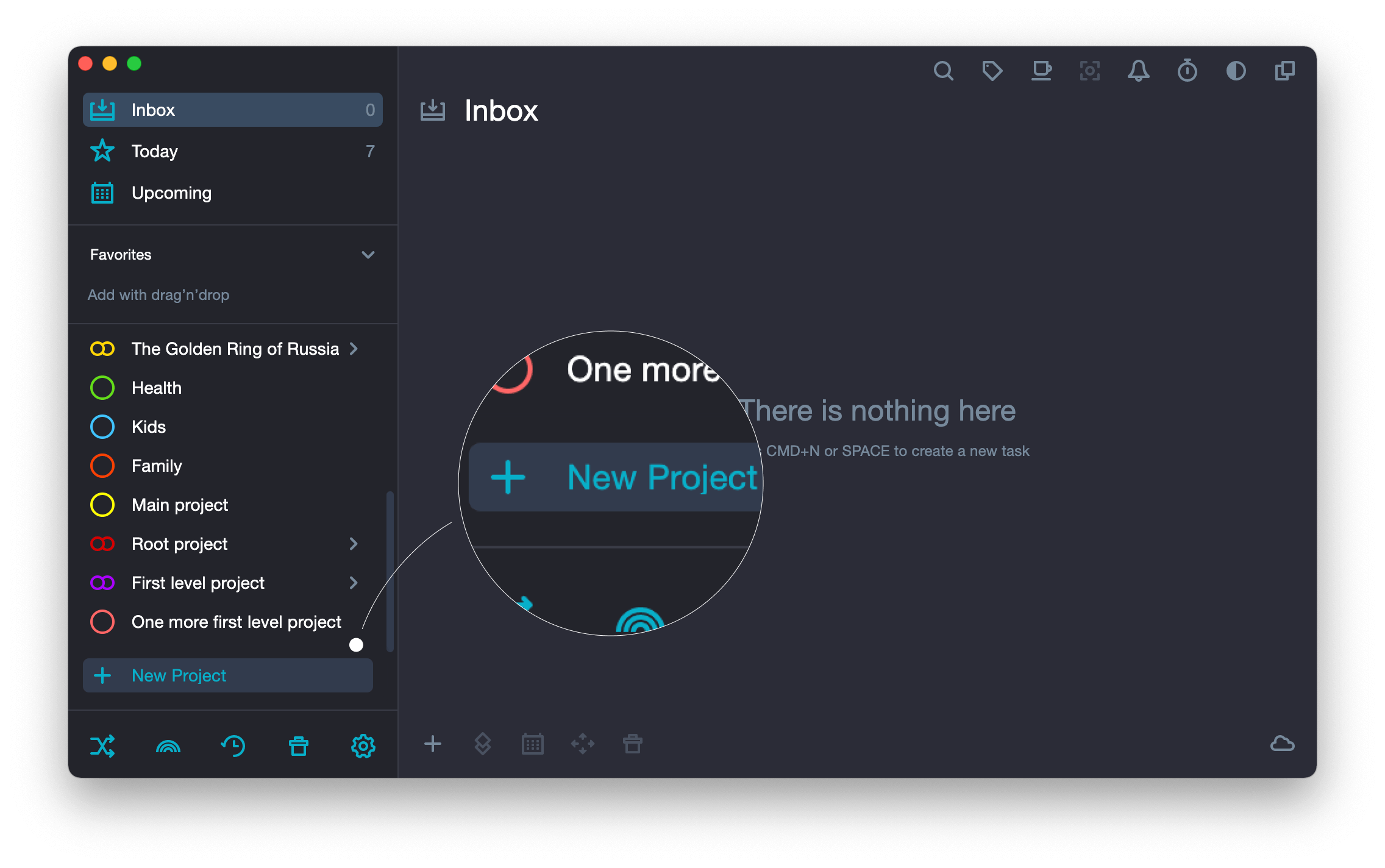Open the tags icon in toolbar

click(x=992, y=71)
